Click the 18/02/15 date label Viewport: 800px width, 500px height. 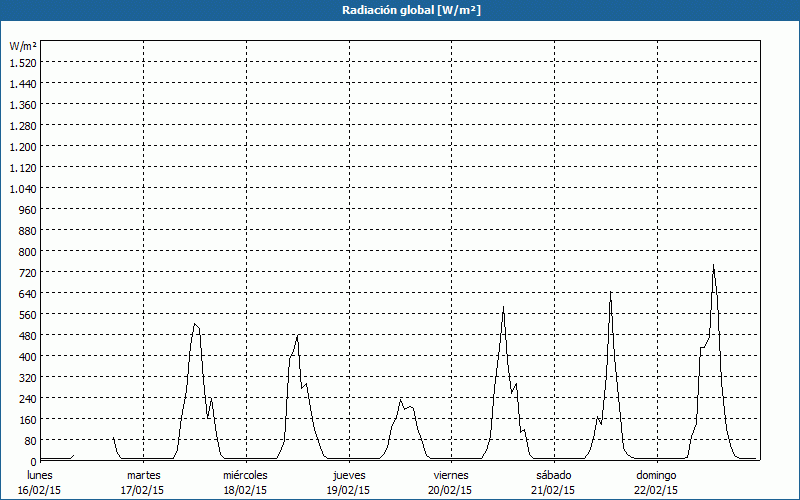tap(245, 490)
